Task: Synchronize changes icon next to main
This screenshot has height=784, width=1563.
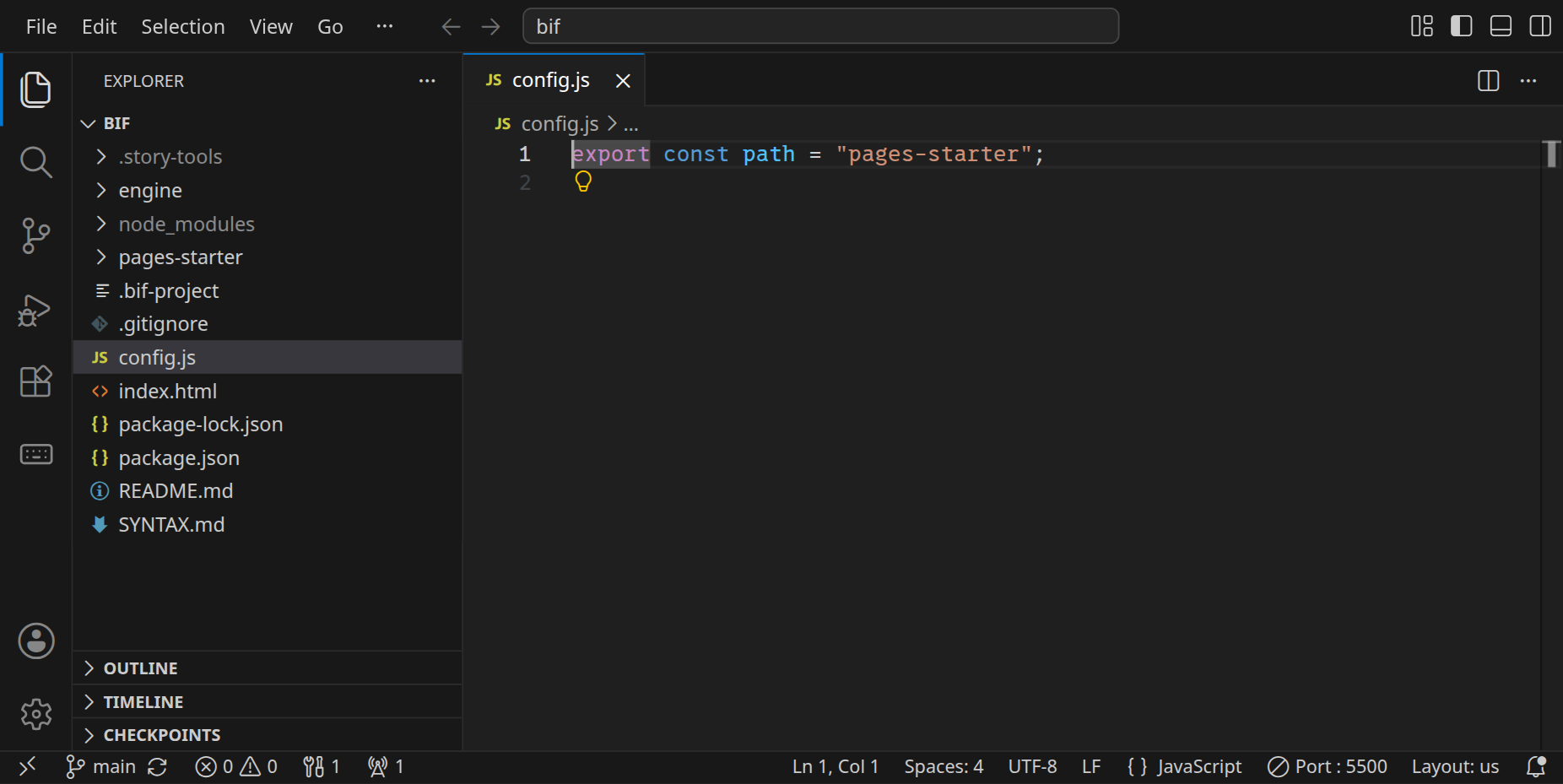Action: coord(157,766)
